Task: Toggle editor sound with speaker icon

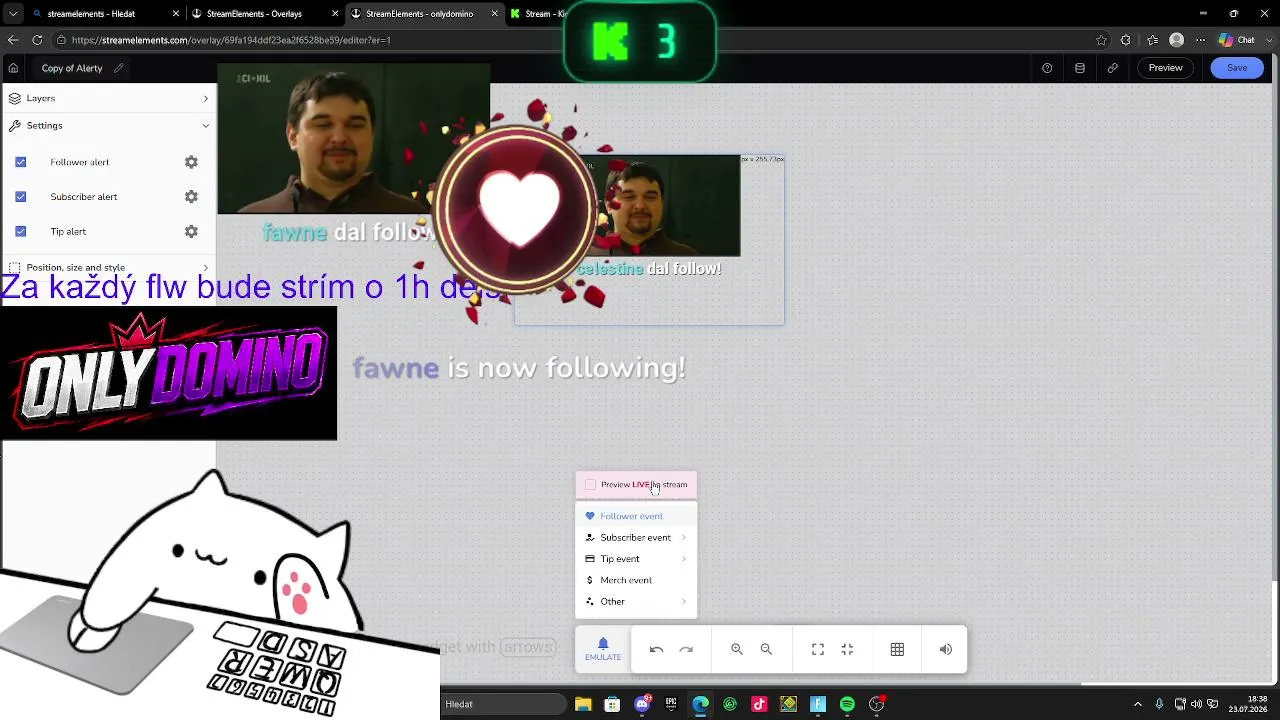Action: (946, 649)
